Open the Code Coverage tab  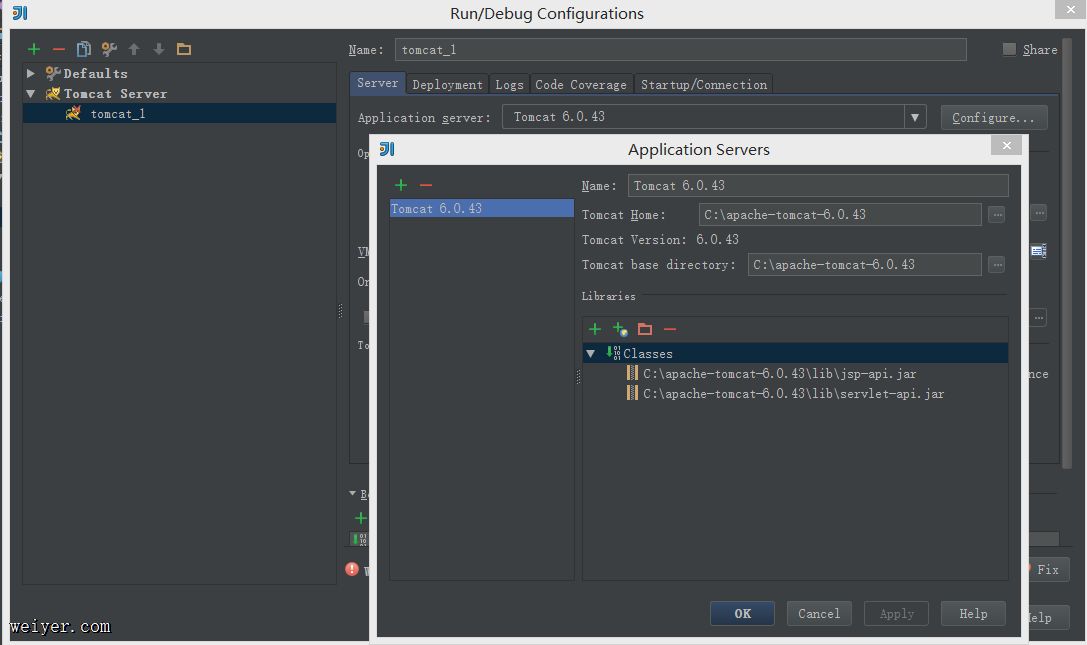[x=581, y=85]
